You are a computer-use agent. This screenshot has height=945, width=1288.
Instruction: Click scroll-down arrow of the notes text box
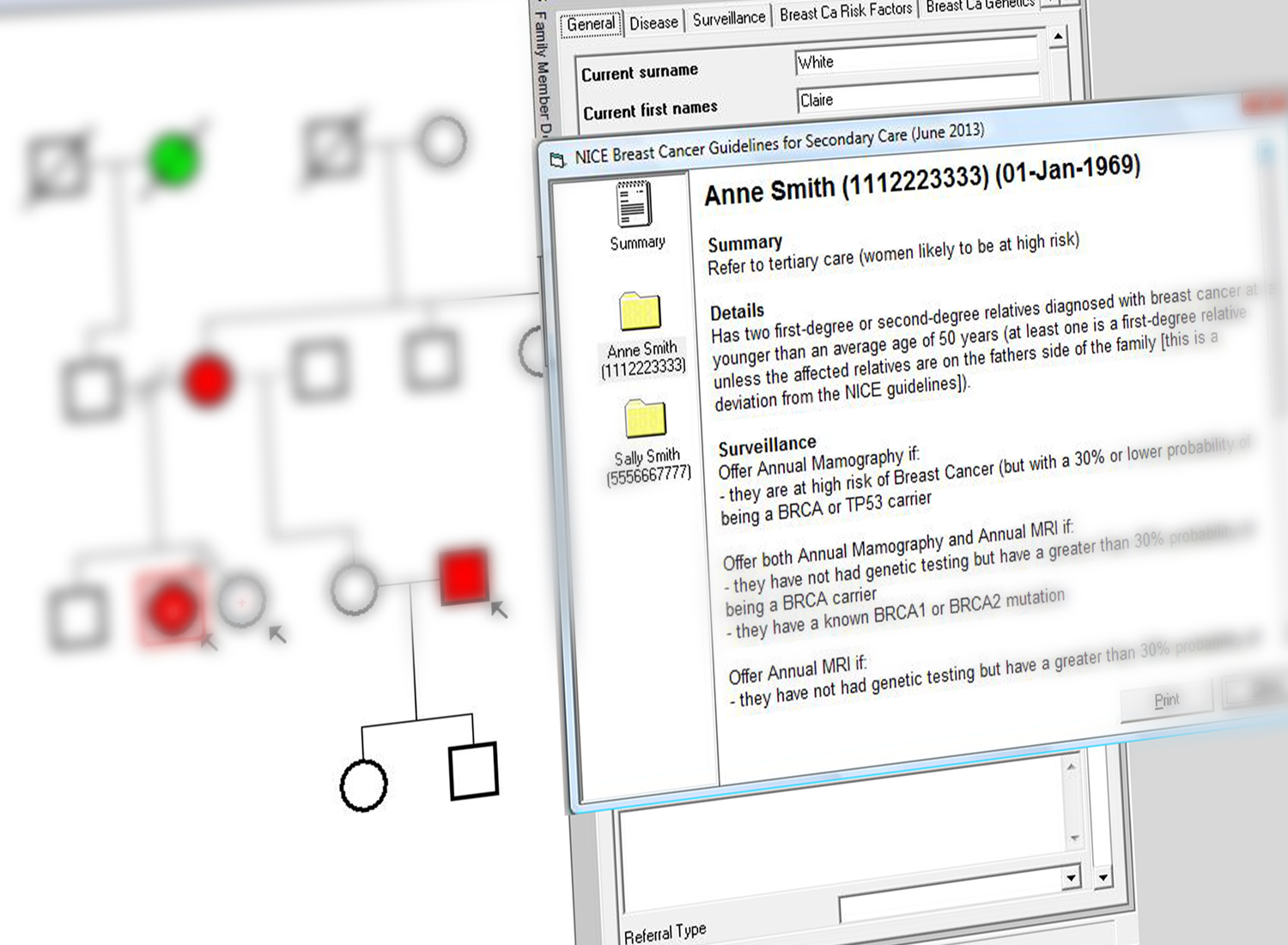tap(1074, 838)
